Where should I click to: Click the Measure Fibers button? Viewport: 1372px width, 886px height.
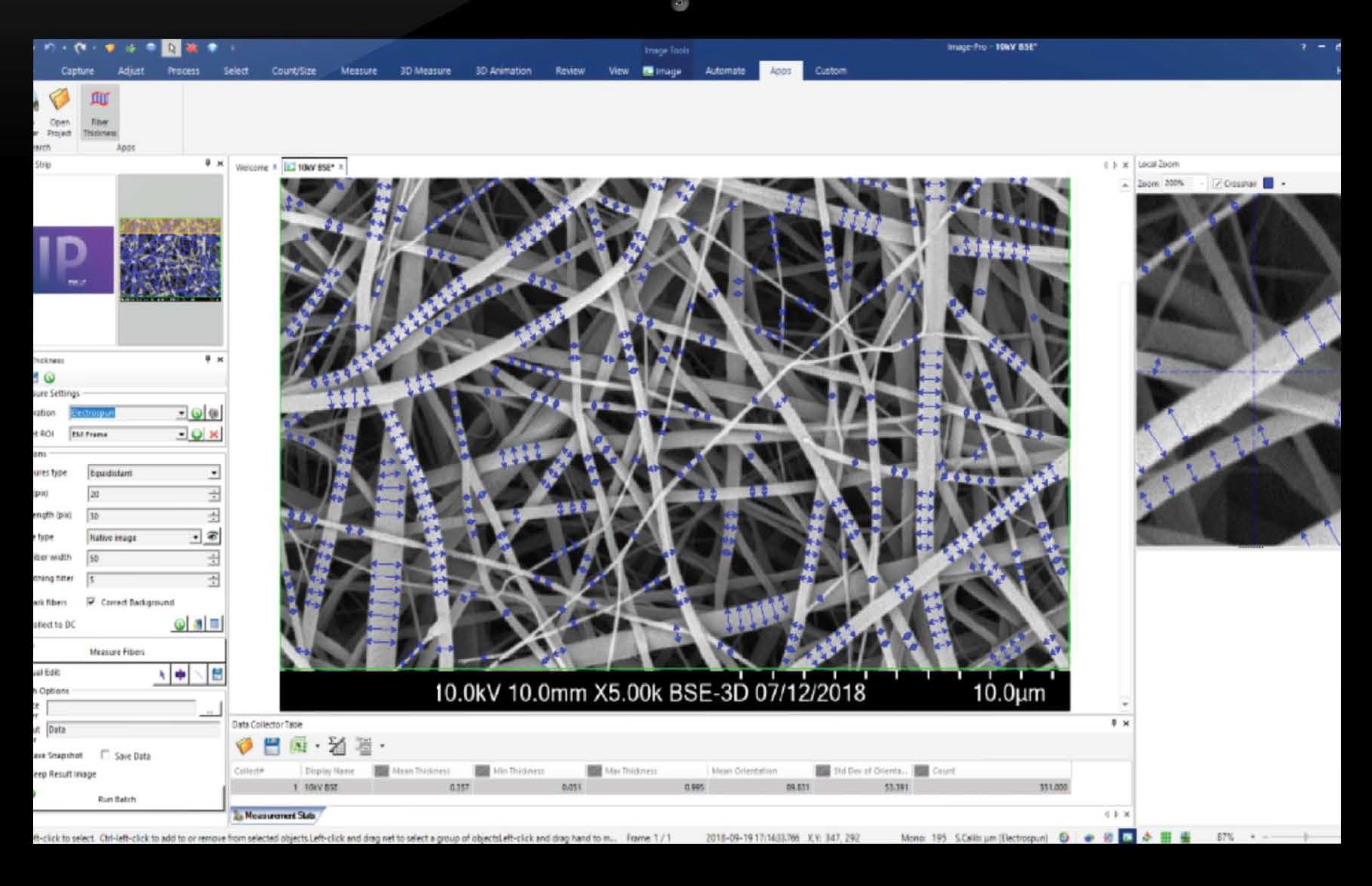tap(117, 652)
